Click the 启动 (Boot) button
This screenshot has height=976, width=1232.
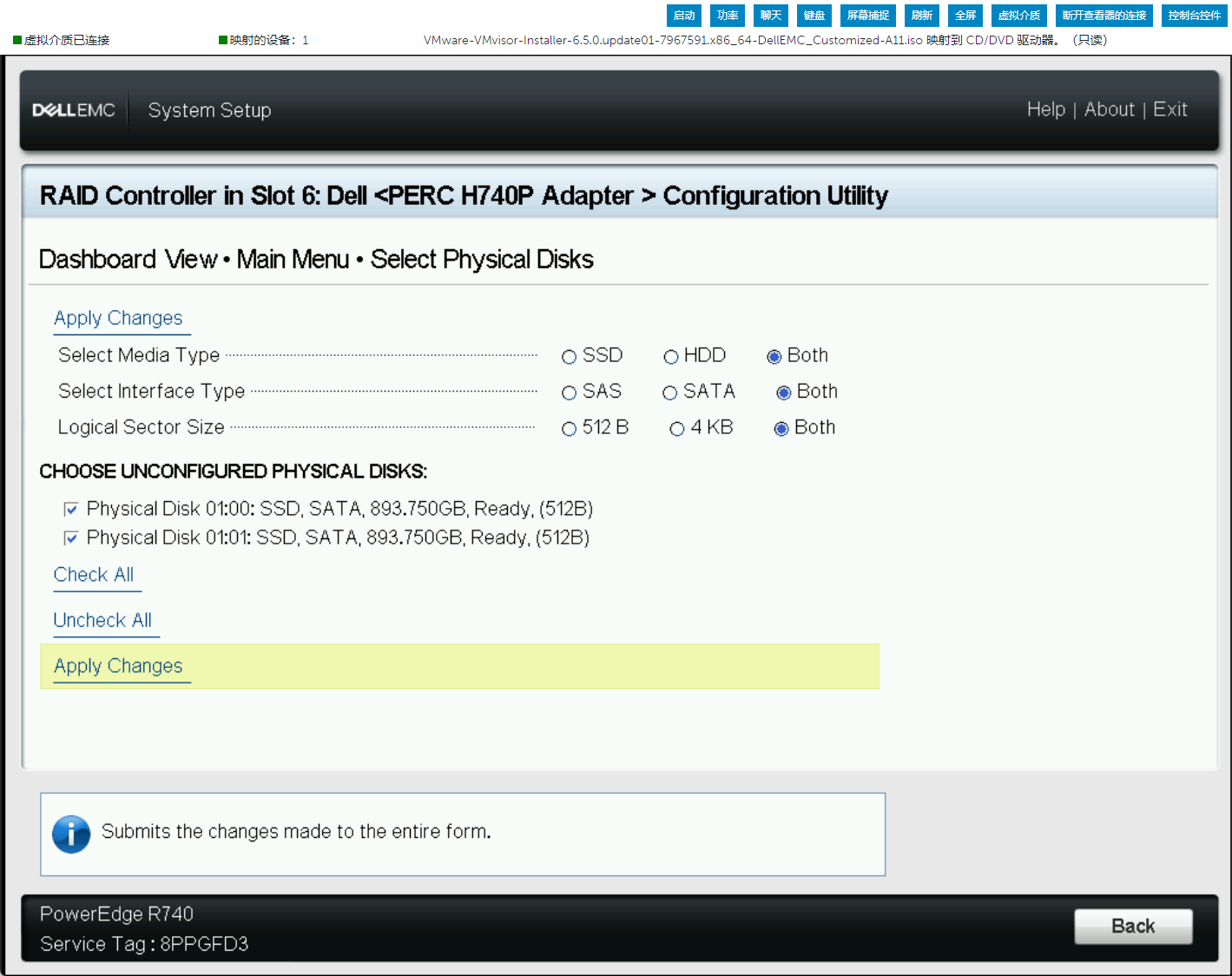tap(683, 16)
